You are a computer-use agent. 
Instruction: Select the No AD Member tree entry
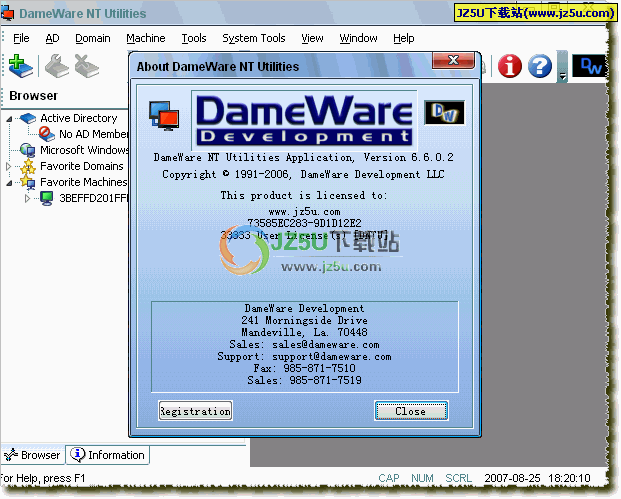93,134
